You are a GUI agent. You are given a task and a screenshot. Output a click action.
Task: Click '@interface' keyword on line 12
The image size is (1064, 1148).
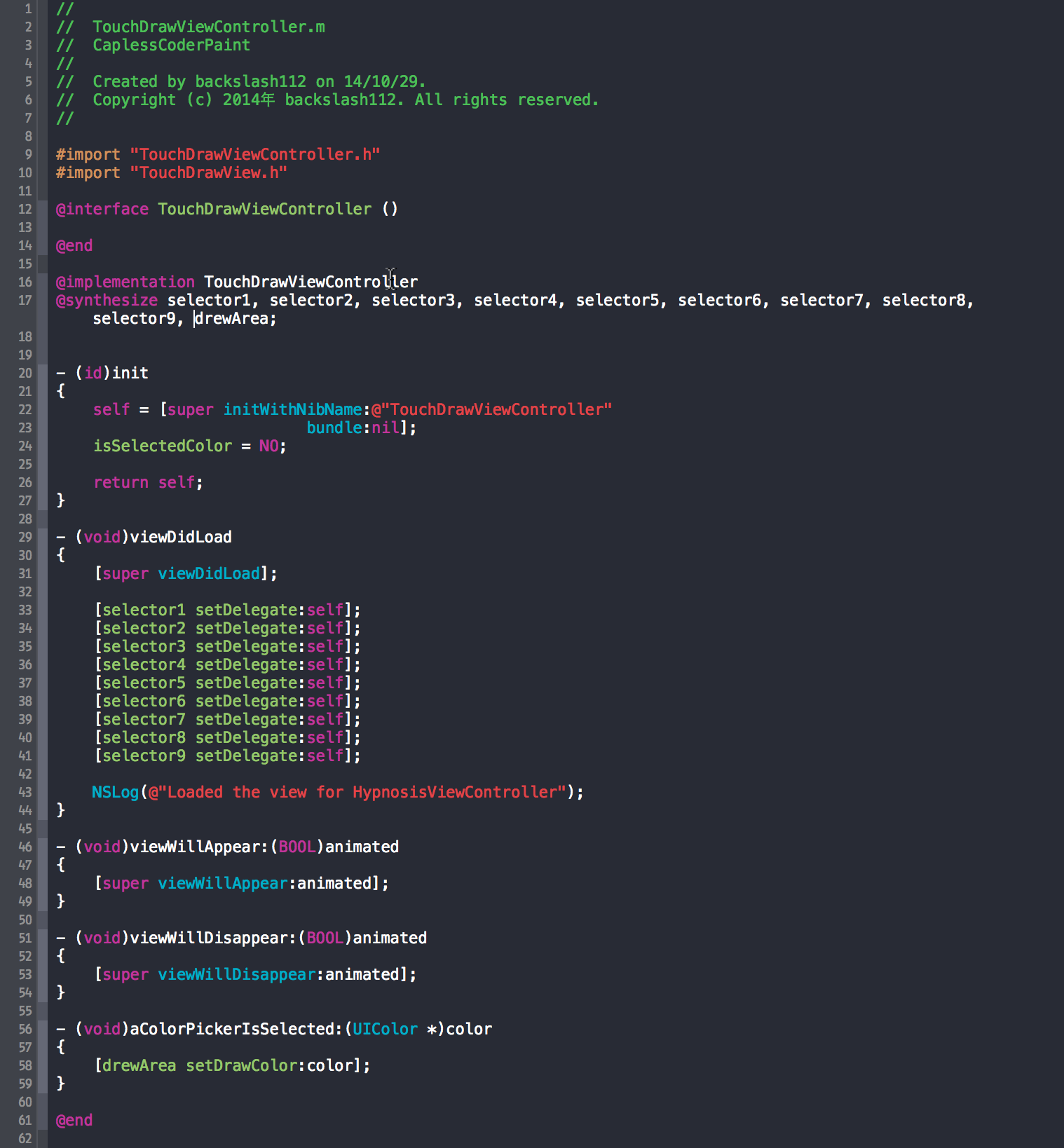click(102, 209)
